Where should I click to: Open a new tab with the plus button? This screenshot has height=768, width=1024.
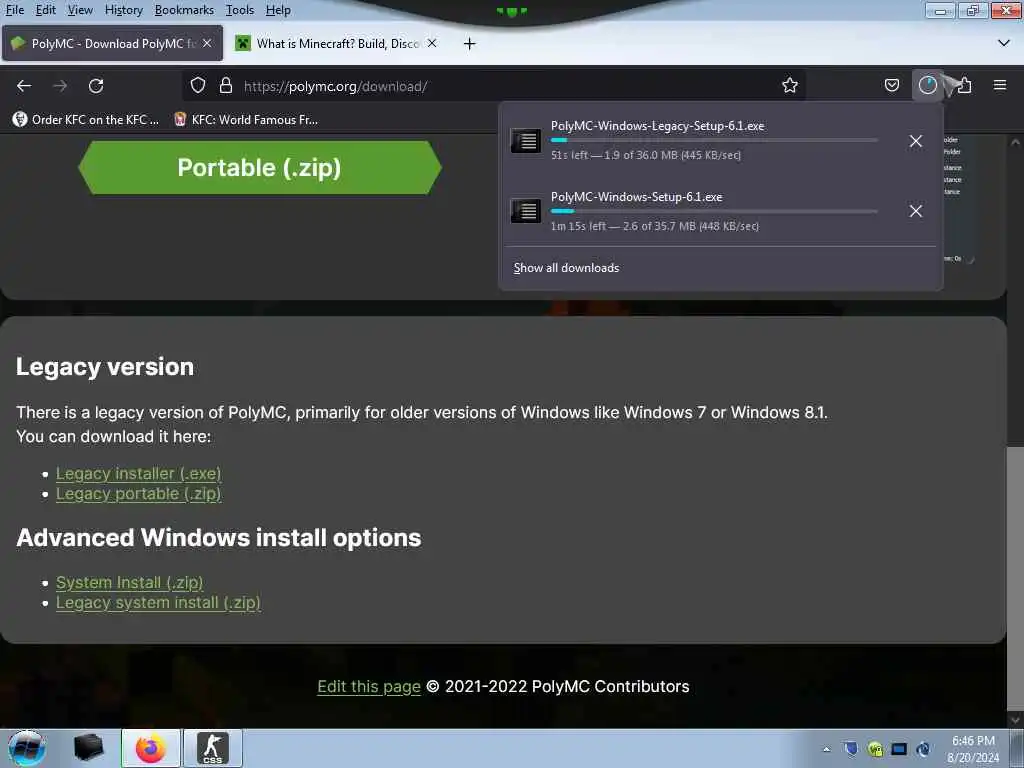(470, 44)
